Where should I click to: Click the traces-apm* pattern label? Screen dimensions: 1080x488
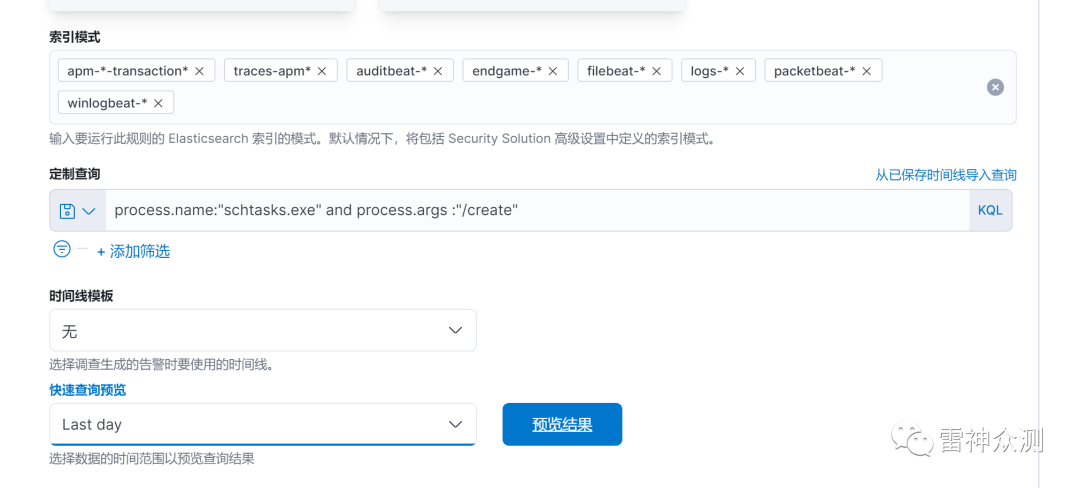[272, 71]
